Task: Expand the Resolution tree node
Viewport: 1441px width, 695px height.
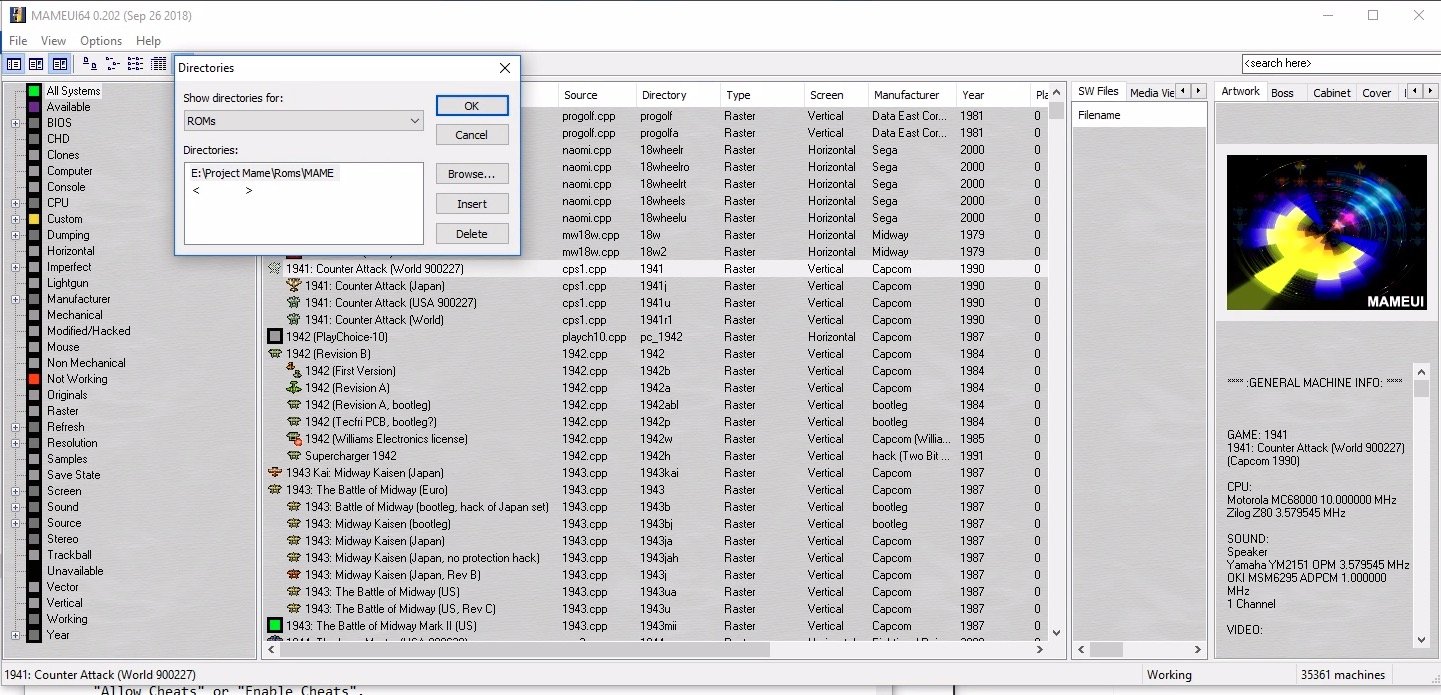Action: (x=15, y=443)
